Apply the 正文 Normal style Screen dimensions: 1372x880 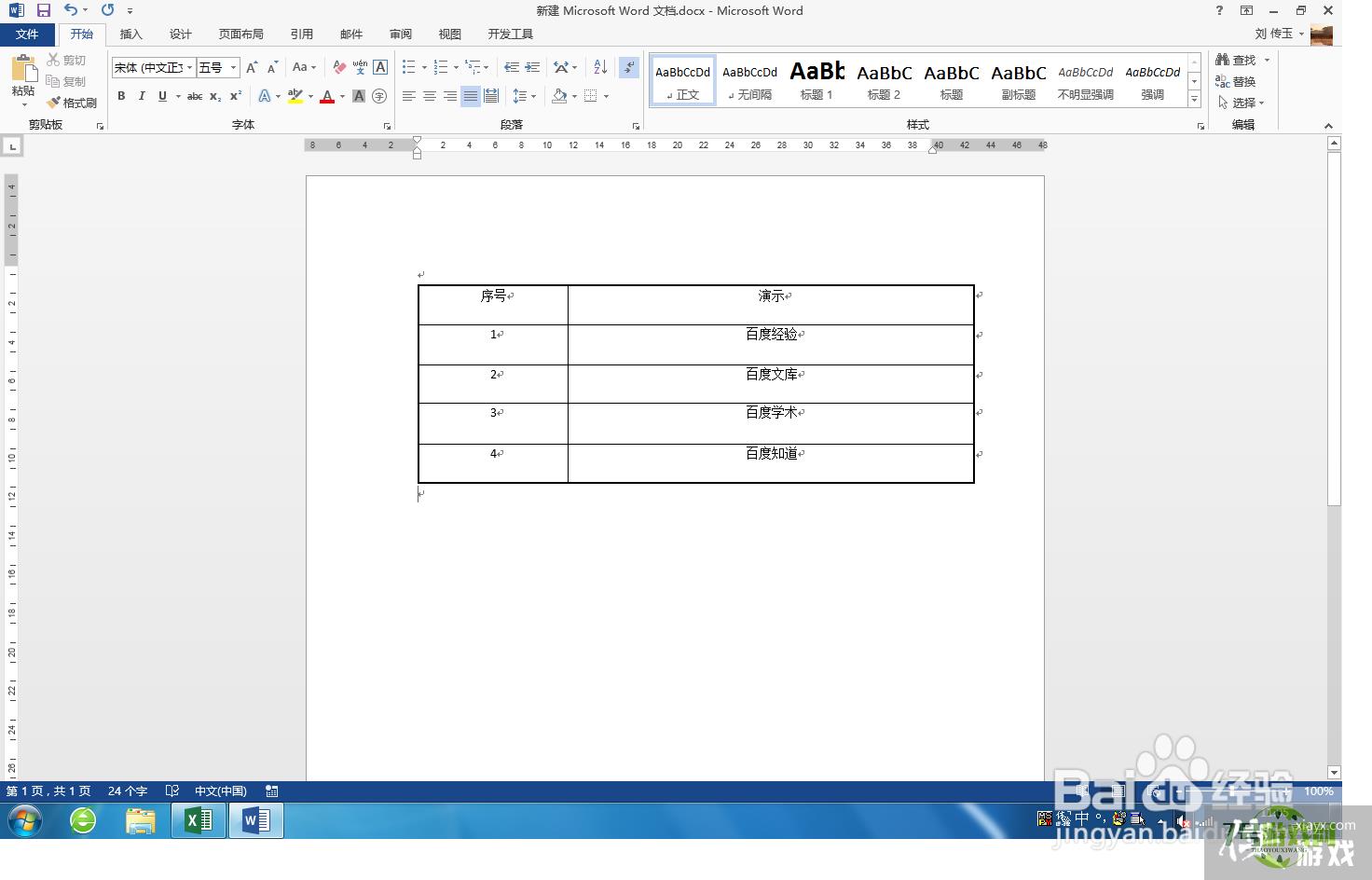683,80
